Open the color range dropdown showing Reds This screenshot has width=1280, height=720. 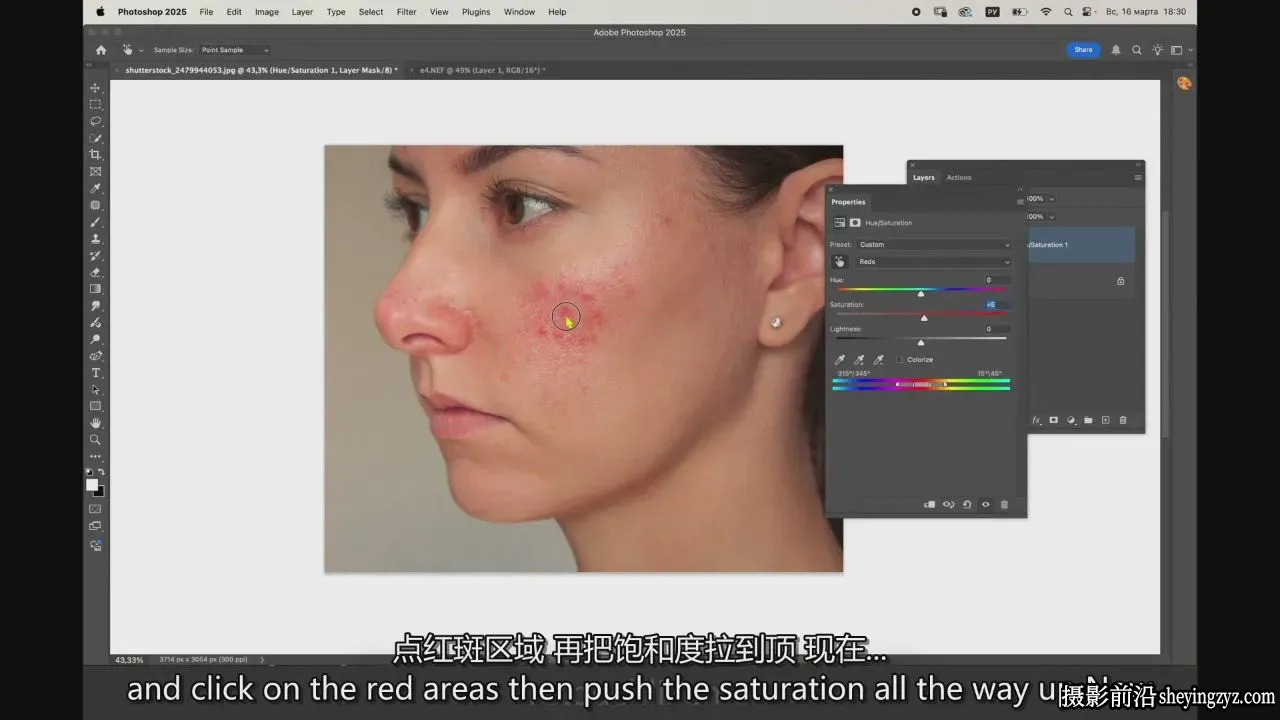point(935,262)
